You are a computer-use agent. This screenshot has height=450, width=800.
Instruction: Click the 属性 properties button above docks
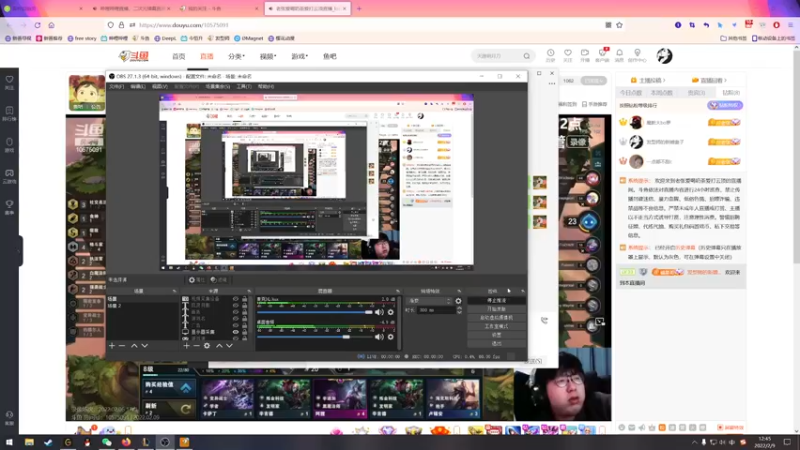(196, 280)
